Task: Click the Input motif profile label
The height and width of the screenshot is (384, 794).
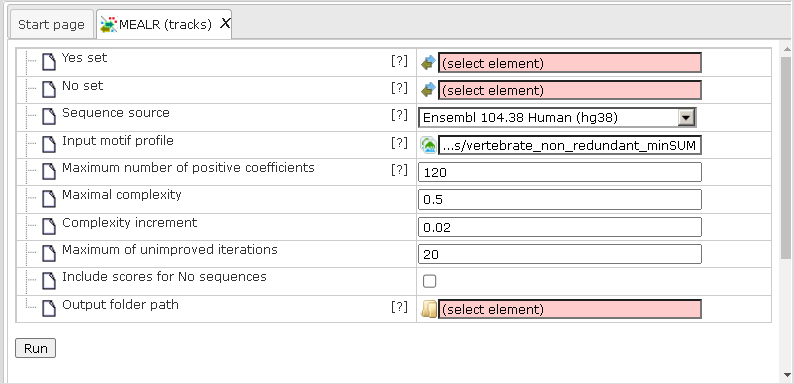Action: click(x=117, y=141)
